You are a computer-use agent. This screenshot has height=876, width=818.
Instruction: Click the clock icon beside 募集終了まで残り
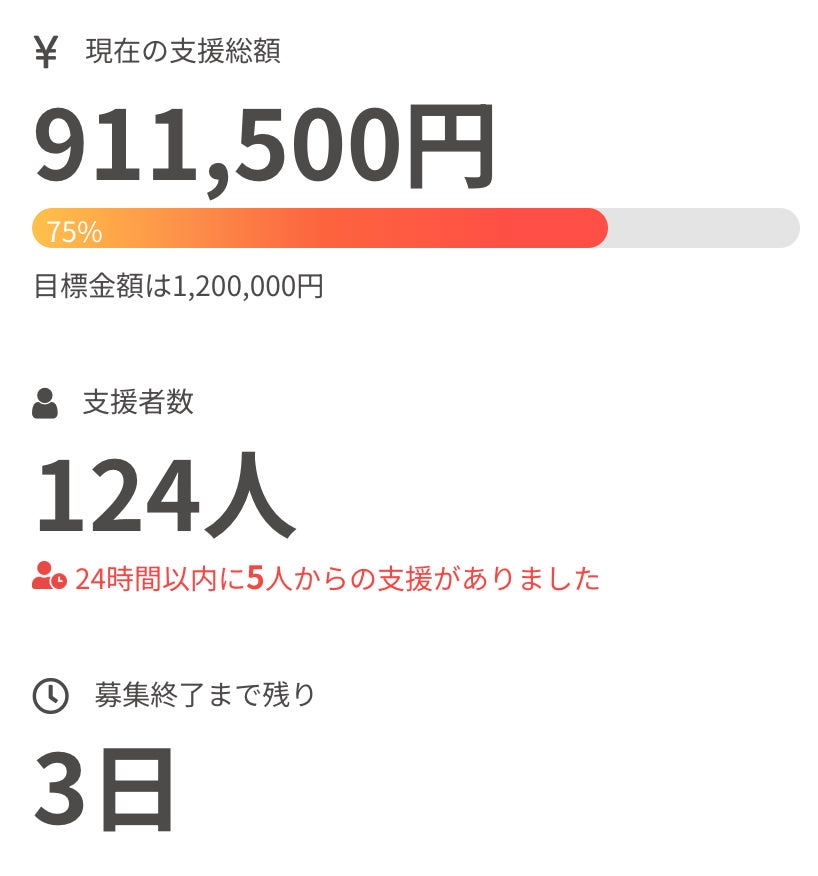[x=50, y=695]
